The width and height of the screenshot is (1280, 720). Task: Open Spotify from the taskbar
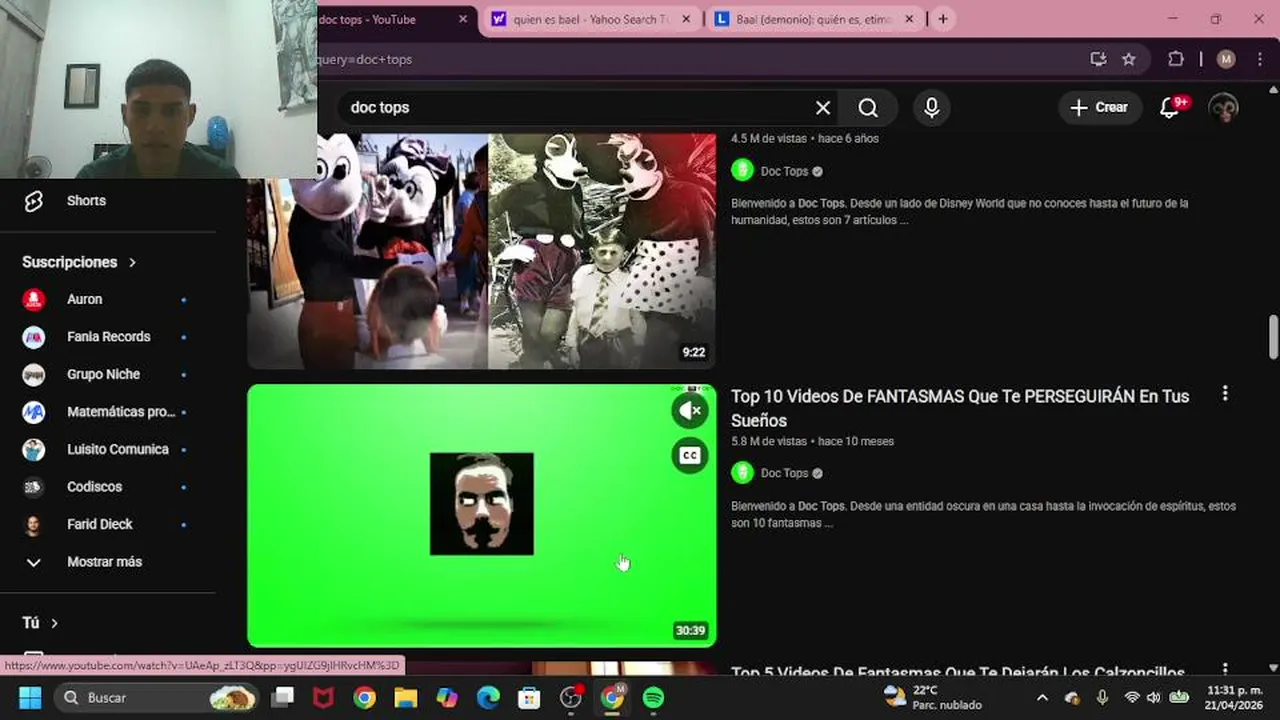[x=653, y=697]
